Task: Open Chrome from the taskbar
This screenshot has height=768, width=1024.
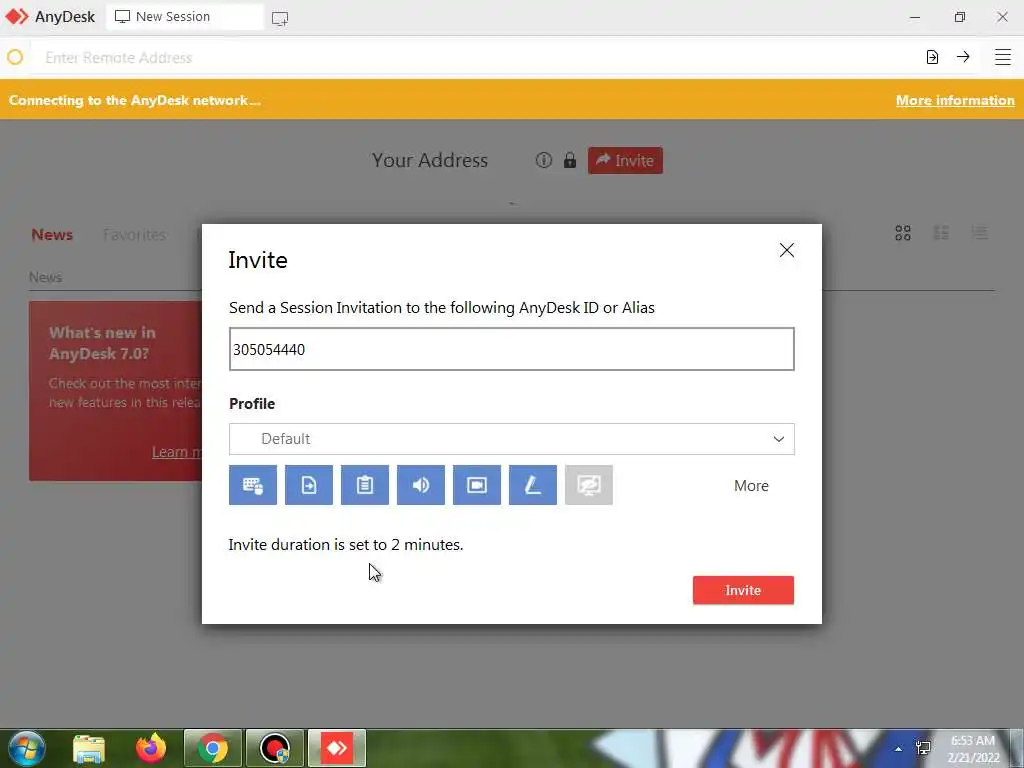Action: coord(213,748)
